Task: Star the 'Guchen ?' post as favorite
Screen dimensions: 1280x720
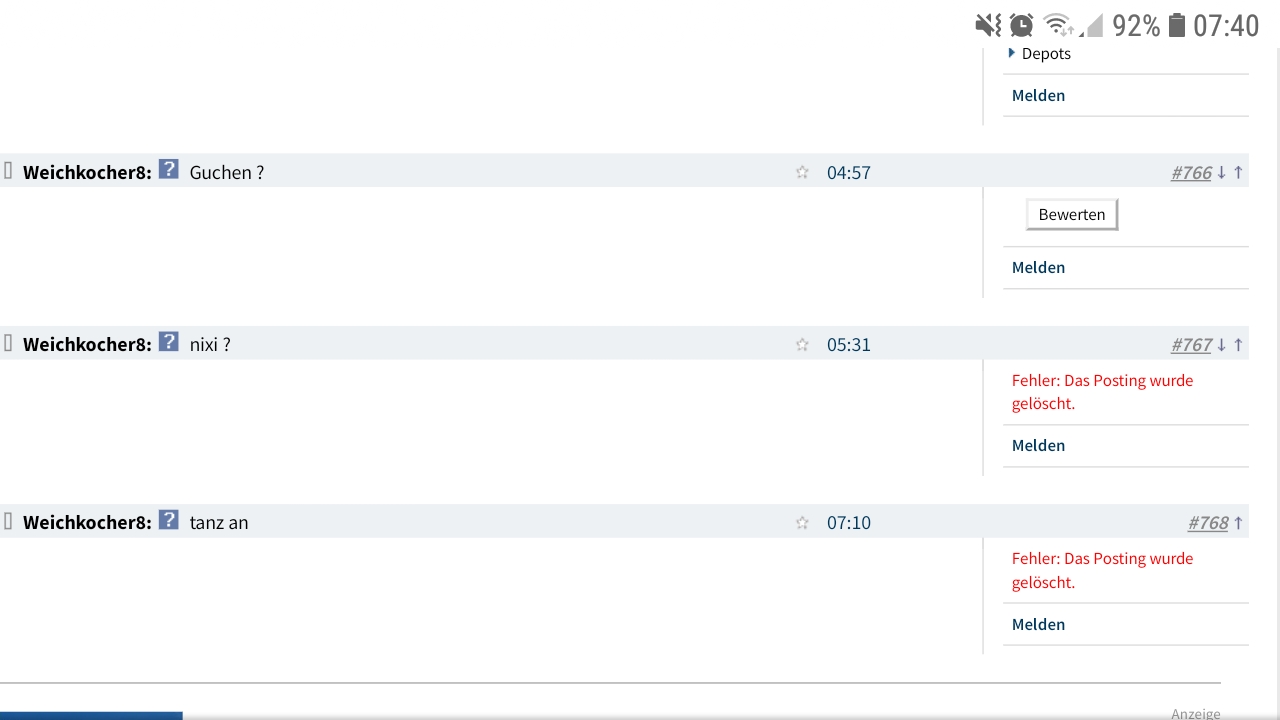Action: (802, 172)
